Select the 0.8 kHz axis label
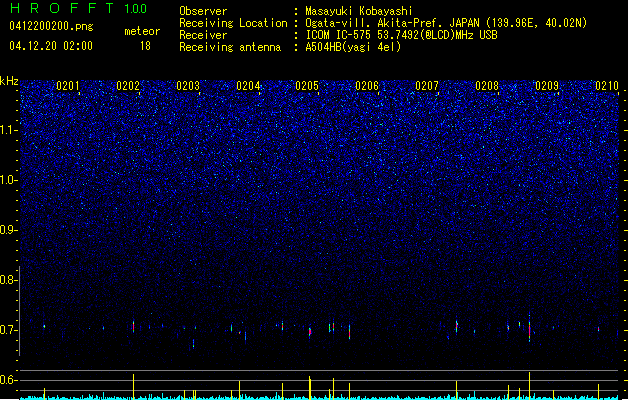 point(9,280)
